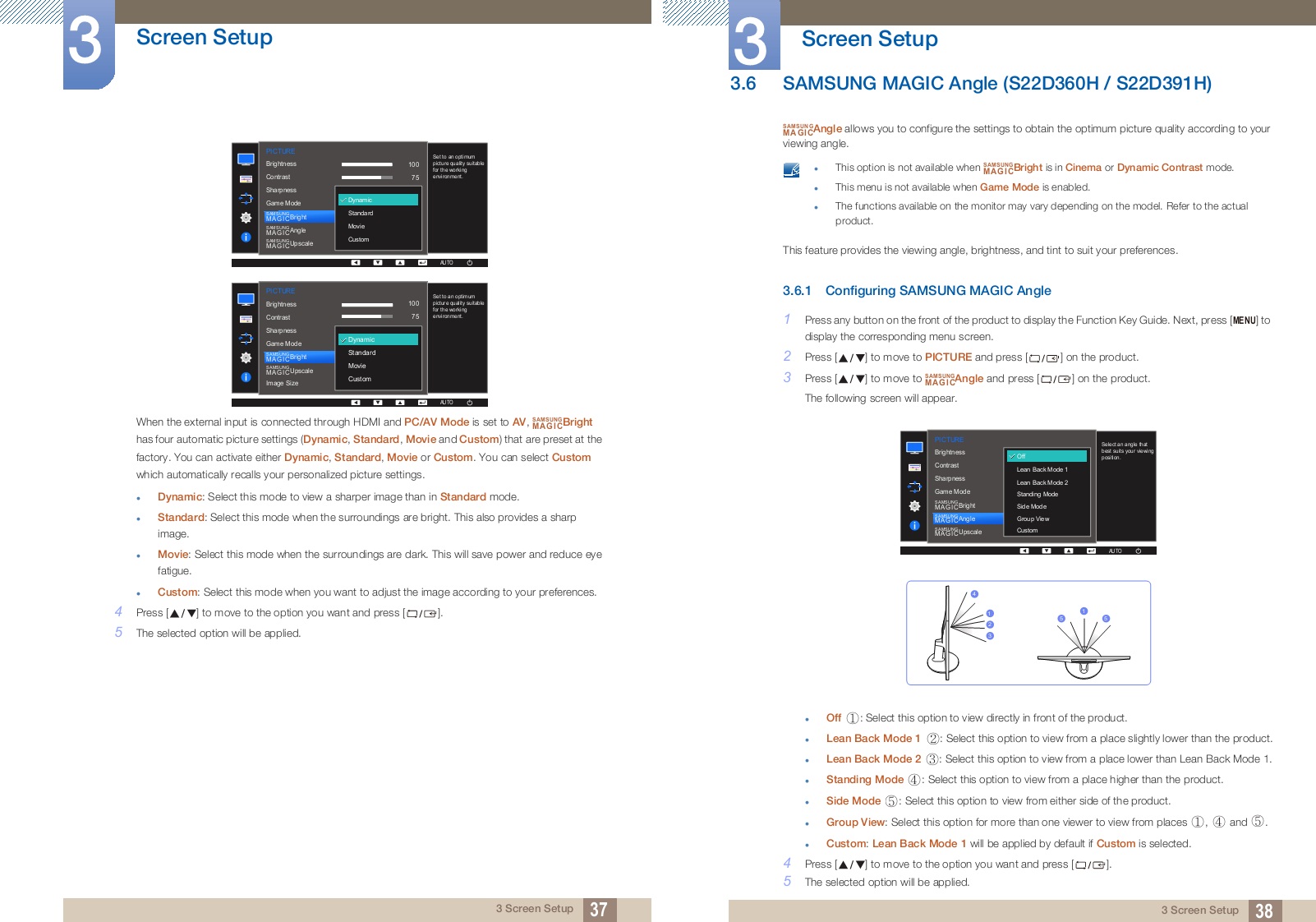The width and height of the screenshot is (1316, 922).
Task: Click the orange 'PC/AV Mode' text
Action: 436,422
